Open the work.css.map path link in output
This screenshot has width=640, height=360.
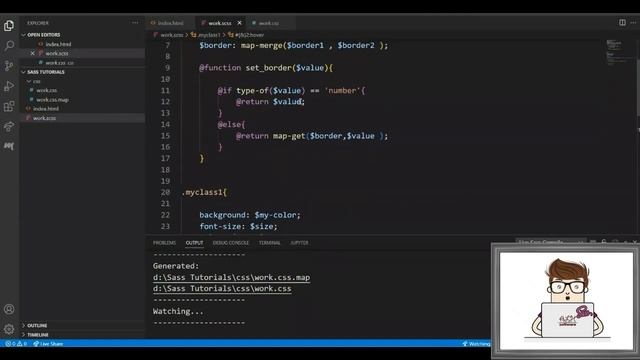[231, 277]
